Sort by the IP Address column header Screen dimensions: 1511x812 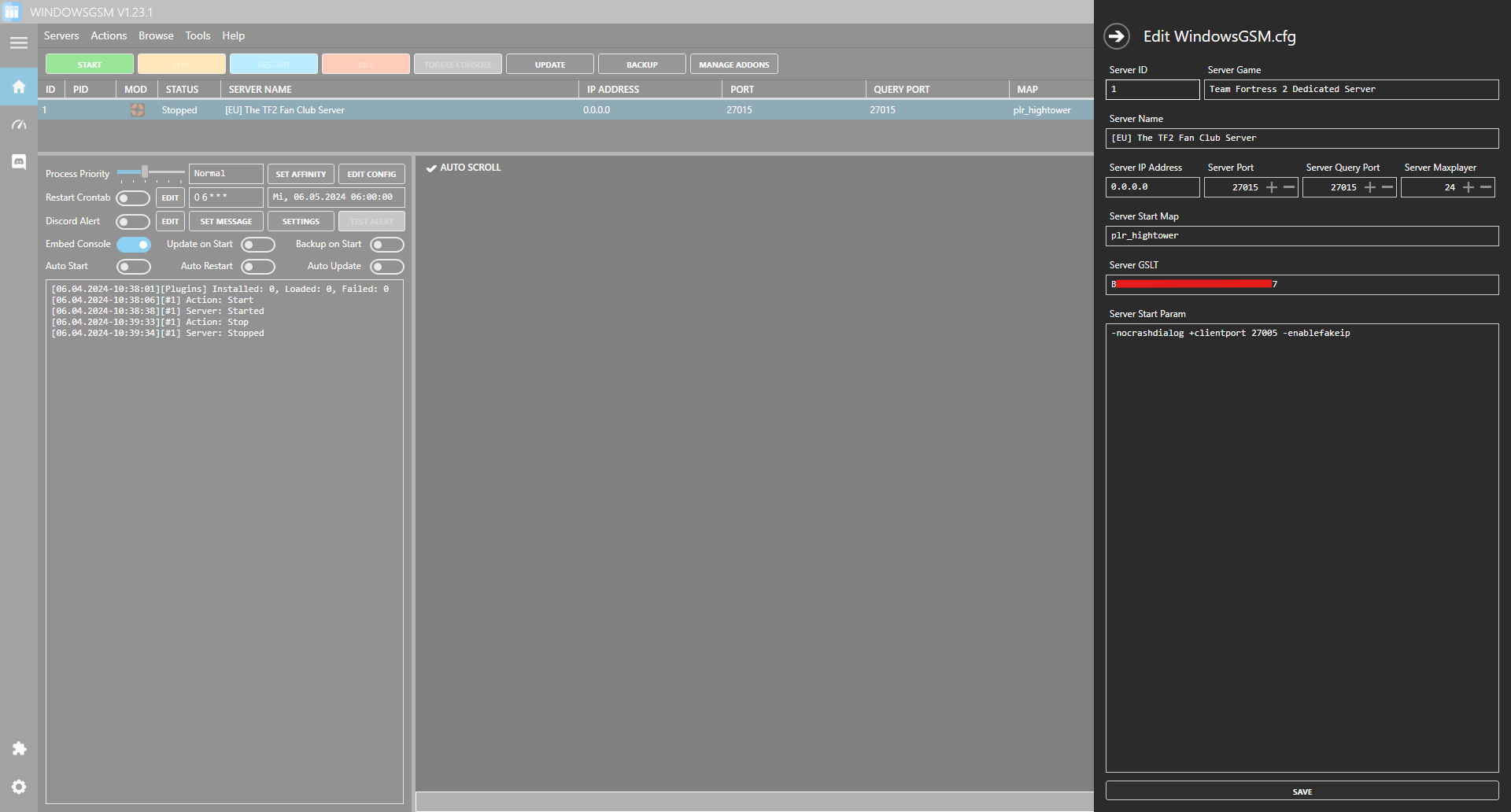pyautogui.click(x=650, y=90)
